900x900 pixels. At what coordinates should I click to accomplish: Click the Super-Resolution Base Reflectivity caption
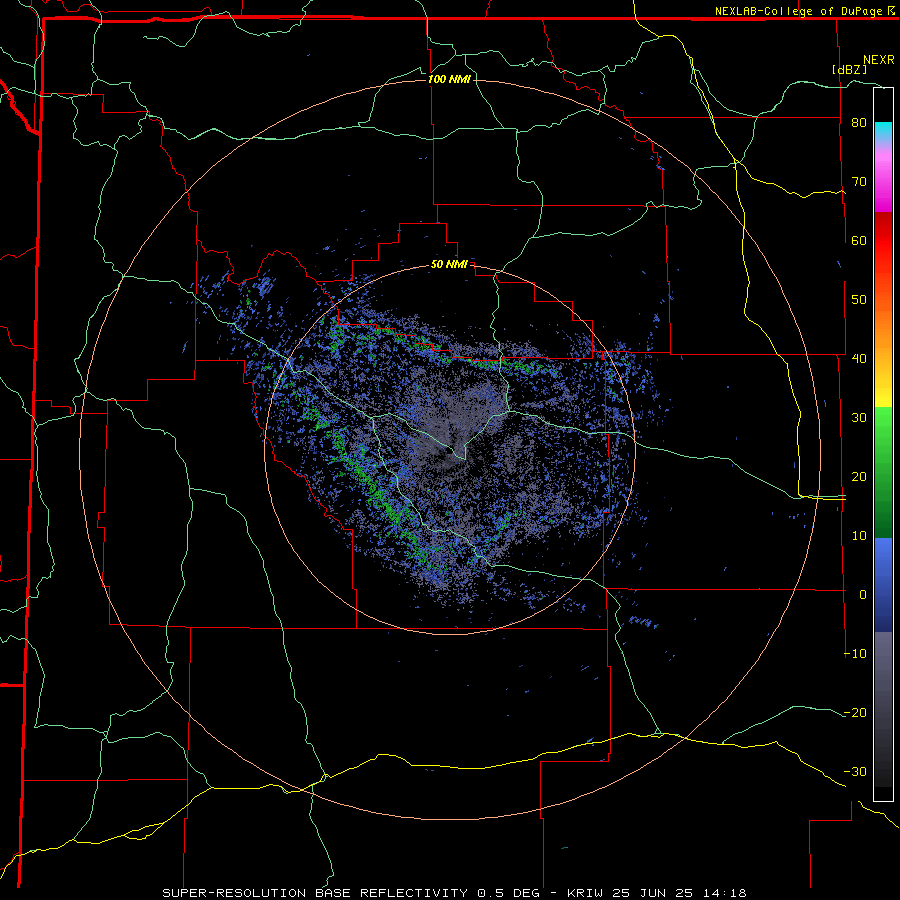454,893
